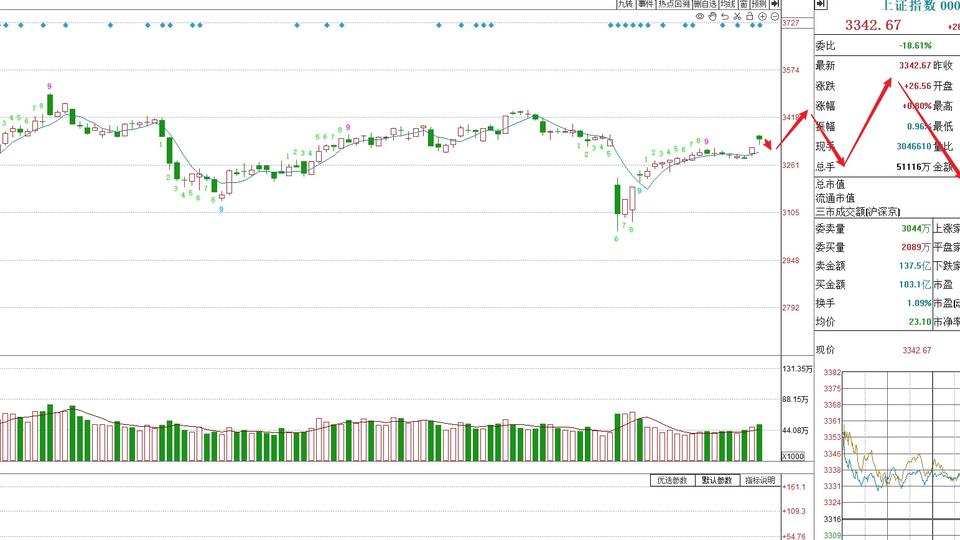This screenshot has height=540, width=960.
Task: Toggle the eye visibility icon above chart
Action: point(700,17)
